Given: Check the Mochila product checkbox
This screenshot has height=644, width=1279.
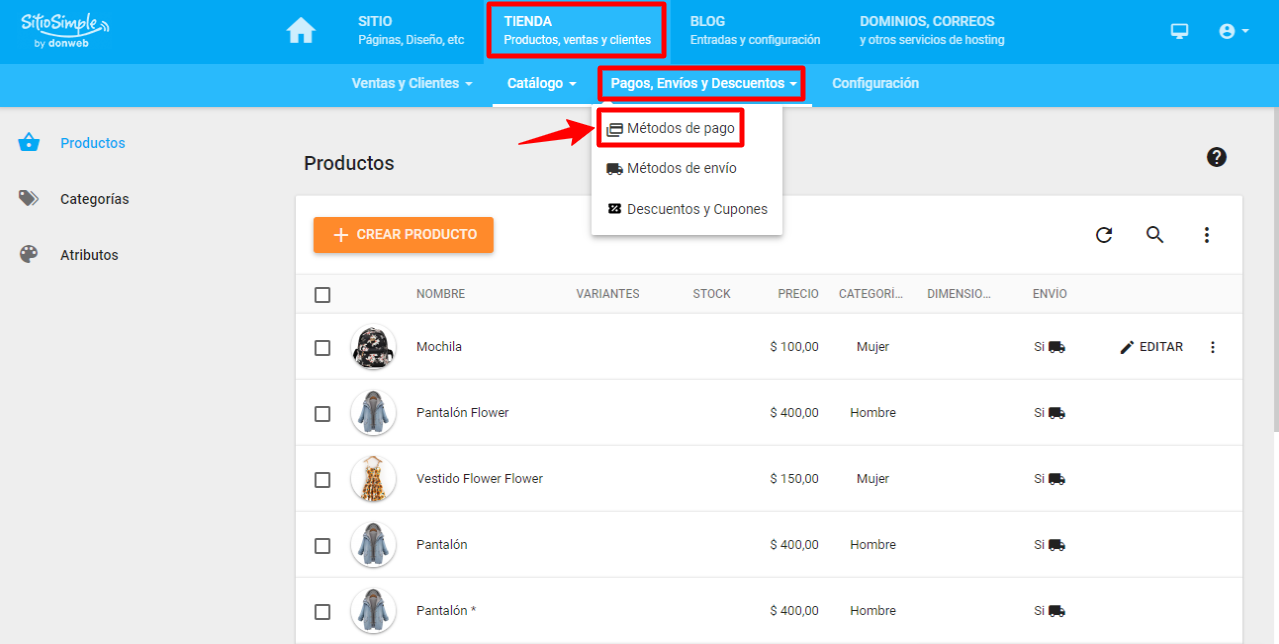Looking at the screenshot, I should pos(322,348).
